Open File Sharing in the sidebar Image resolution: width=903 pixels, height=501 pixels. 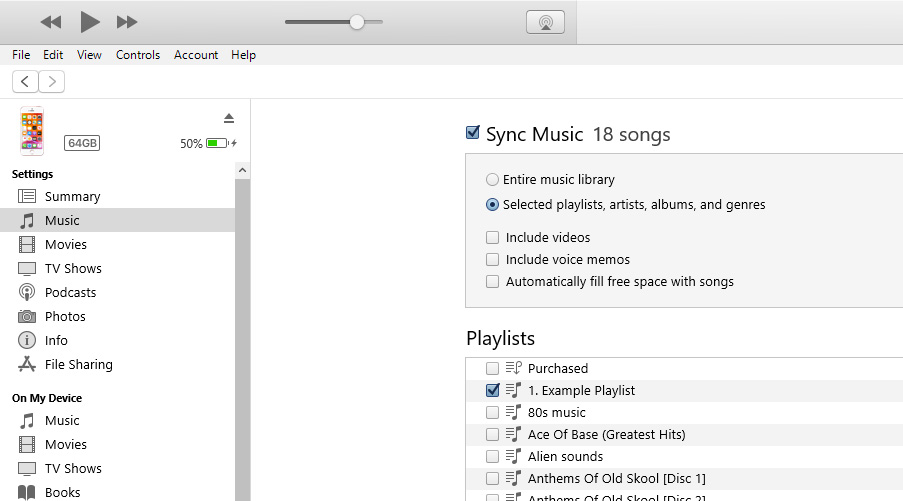(78, 364)
